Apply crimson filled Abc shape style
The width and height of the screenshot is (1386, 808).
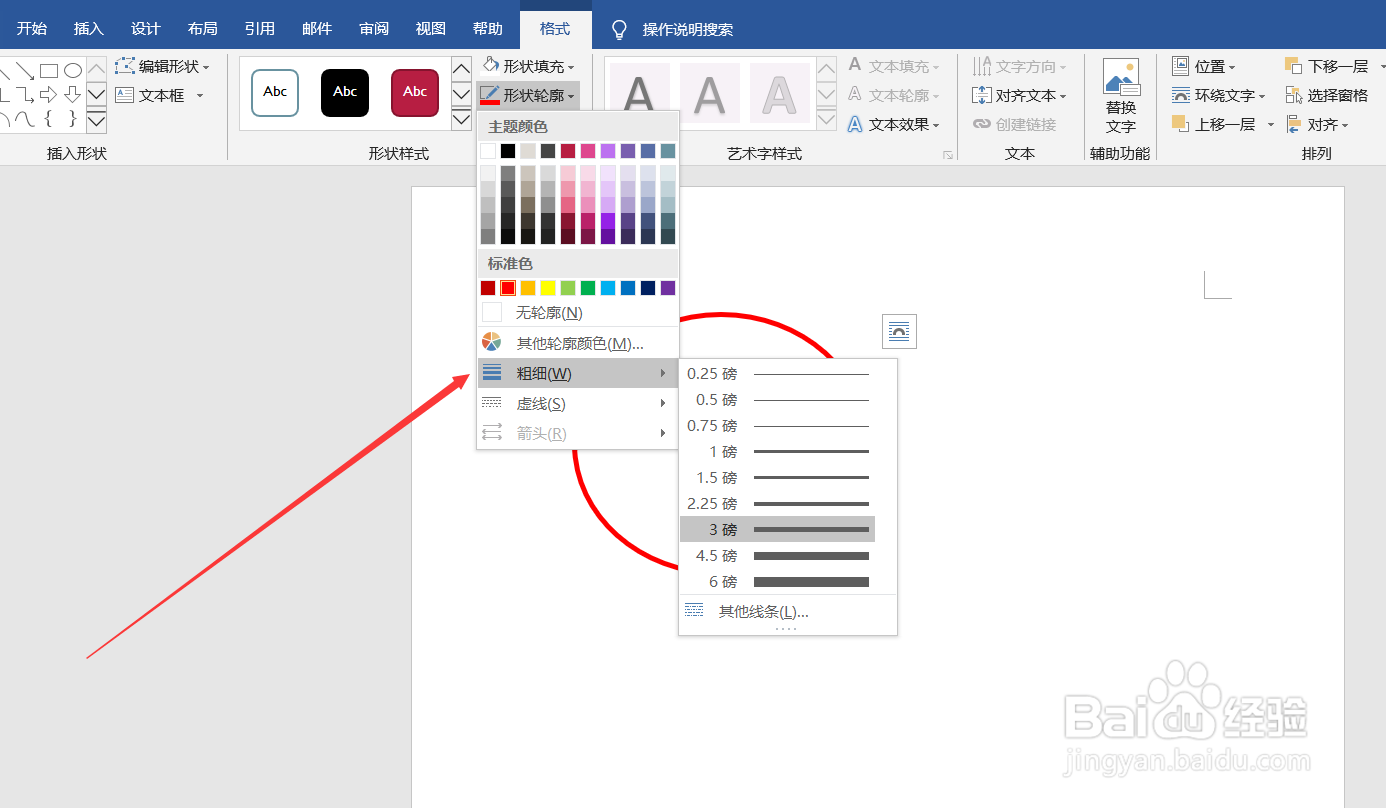coord(415,93)
